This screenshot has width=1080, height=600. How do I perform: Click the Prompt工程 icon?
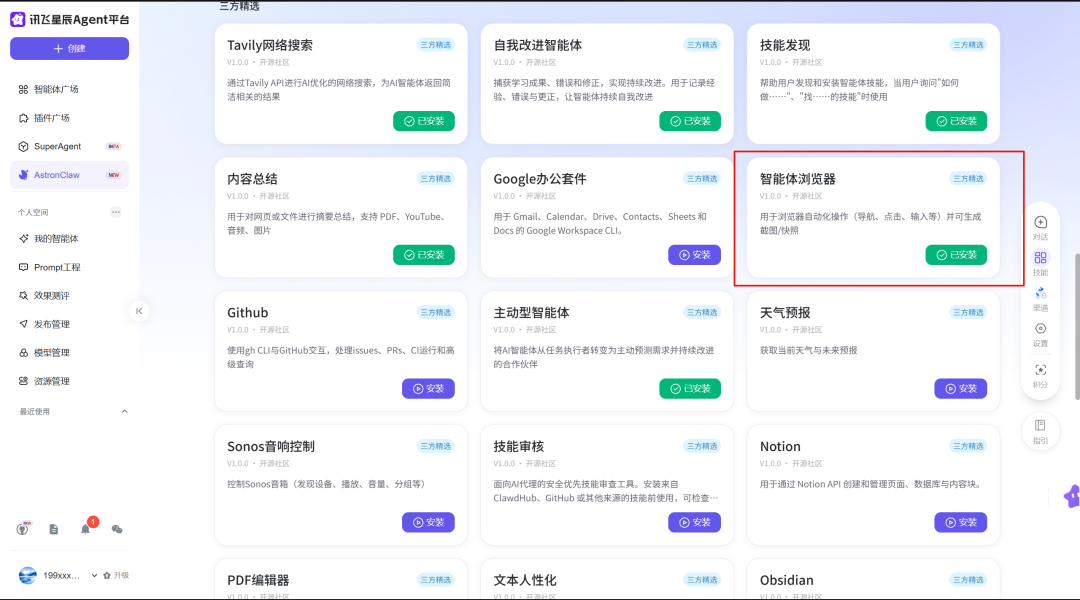point(23,267)
